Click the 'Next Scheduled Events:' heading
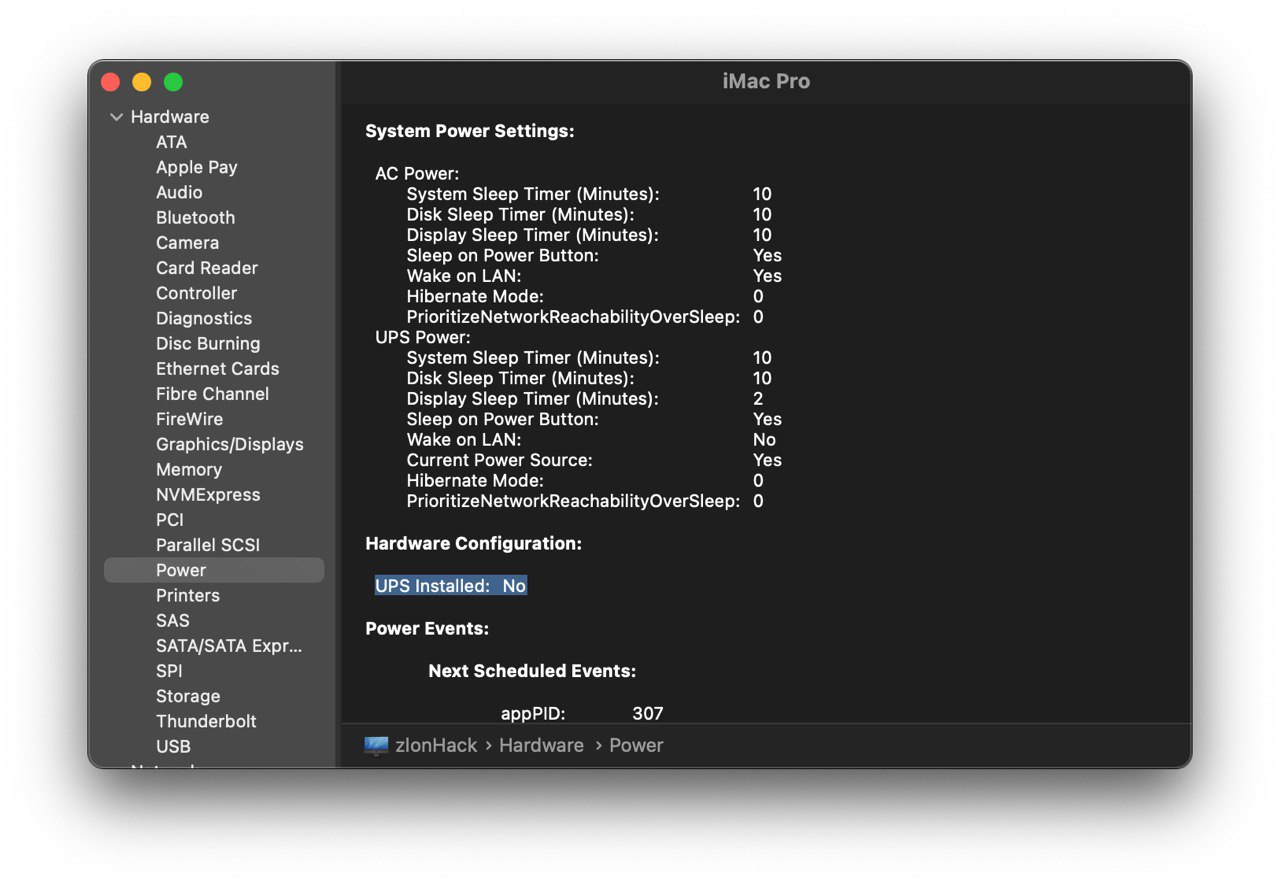The image size is (1280, 885). click(x=532, y=671)
